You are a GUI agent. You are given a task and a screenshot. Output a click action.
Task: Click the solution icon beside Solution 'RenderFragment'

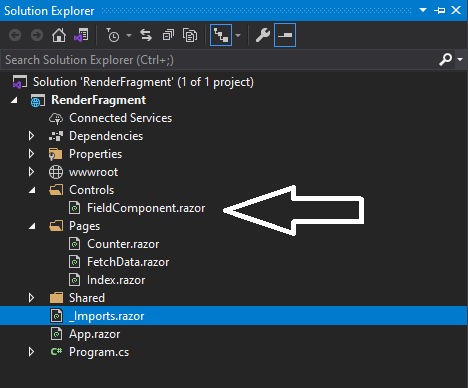click(20, 82)
